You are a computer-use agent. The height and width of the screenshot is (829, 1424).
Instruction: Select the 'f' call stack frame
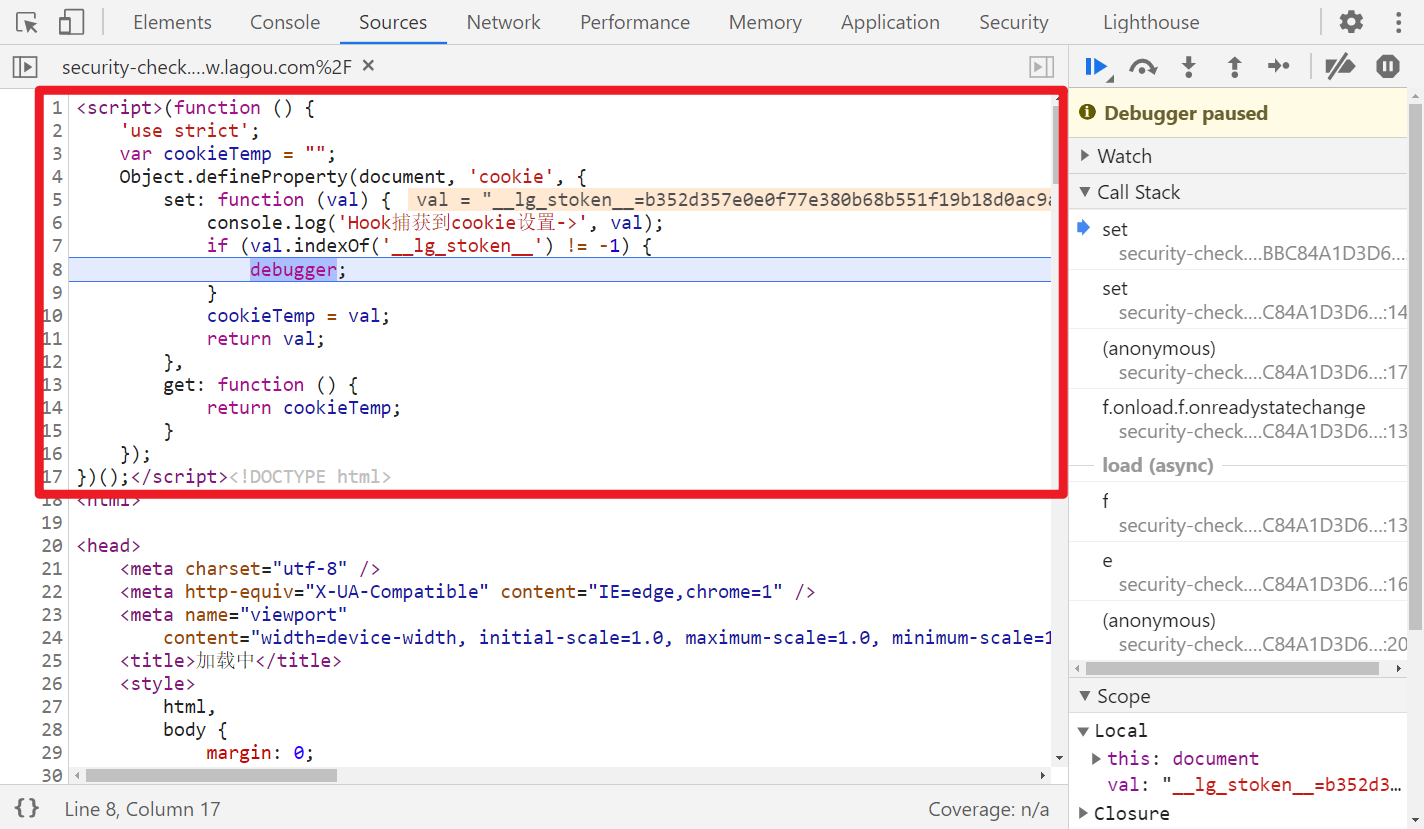[1239, 513]
